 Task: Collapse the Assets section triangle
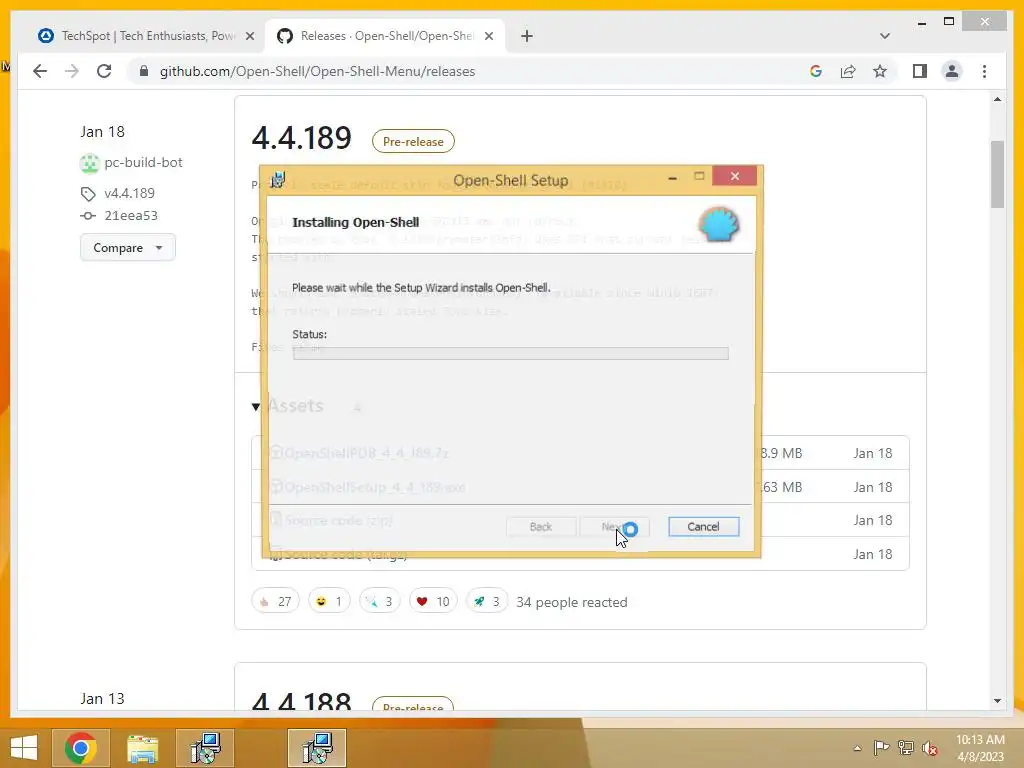click(x=256, y=407)
